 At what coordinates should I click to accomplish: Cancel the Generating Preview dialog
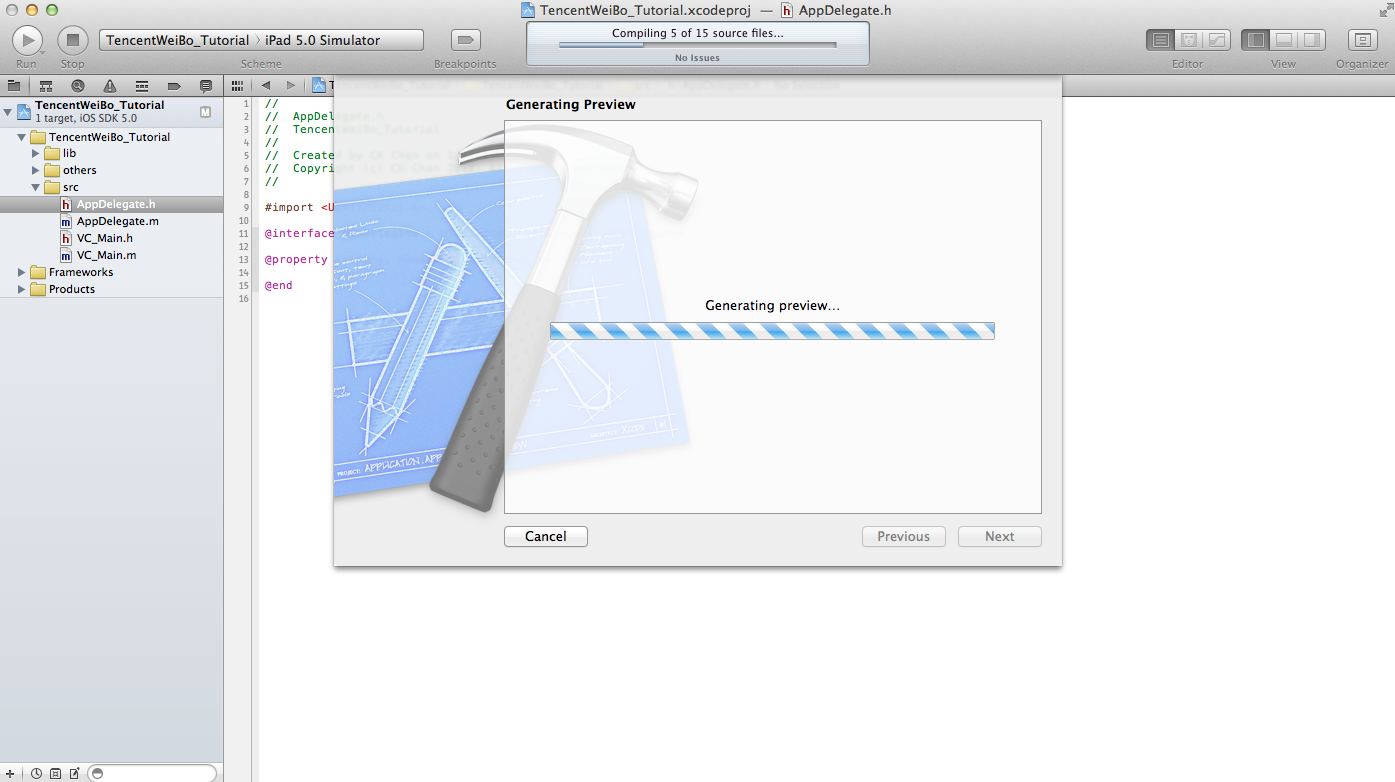545,537
